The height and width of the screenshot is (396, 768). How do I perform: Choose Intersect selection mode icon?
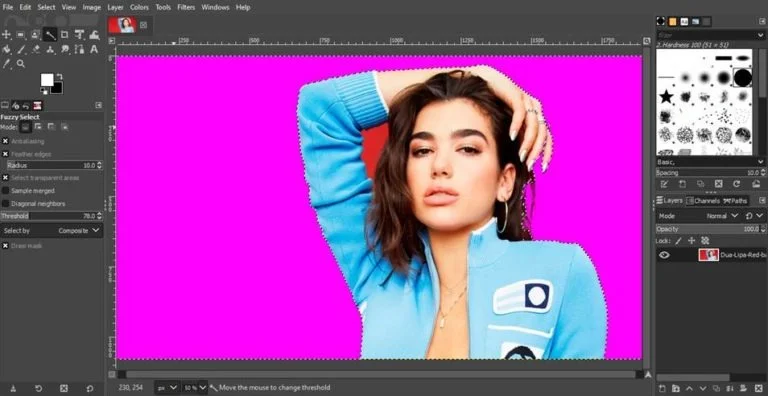tap(65, 127)
